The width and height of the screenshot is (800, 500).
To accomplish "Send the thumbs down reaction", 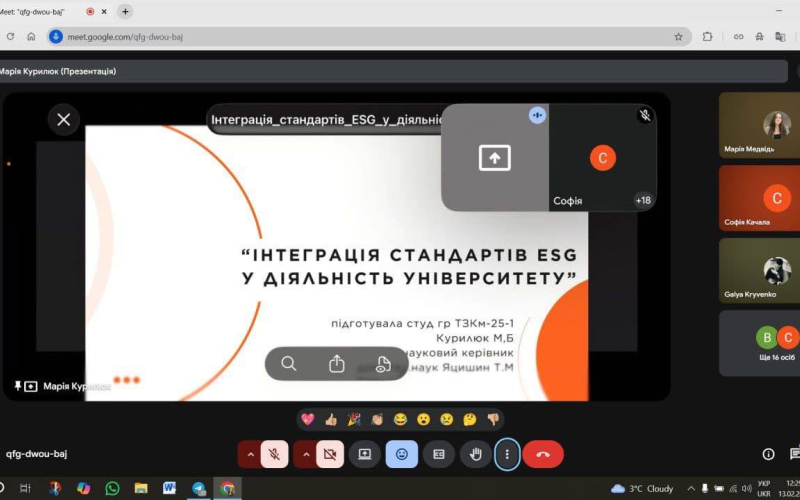I will click(493, 419).
